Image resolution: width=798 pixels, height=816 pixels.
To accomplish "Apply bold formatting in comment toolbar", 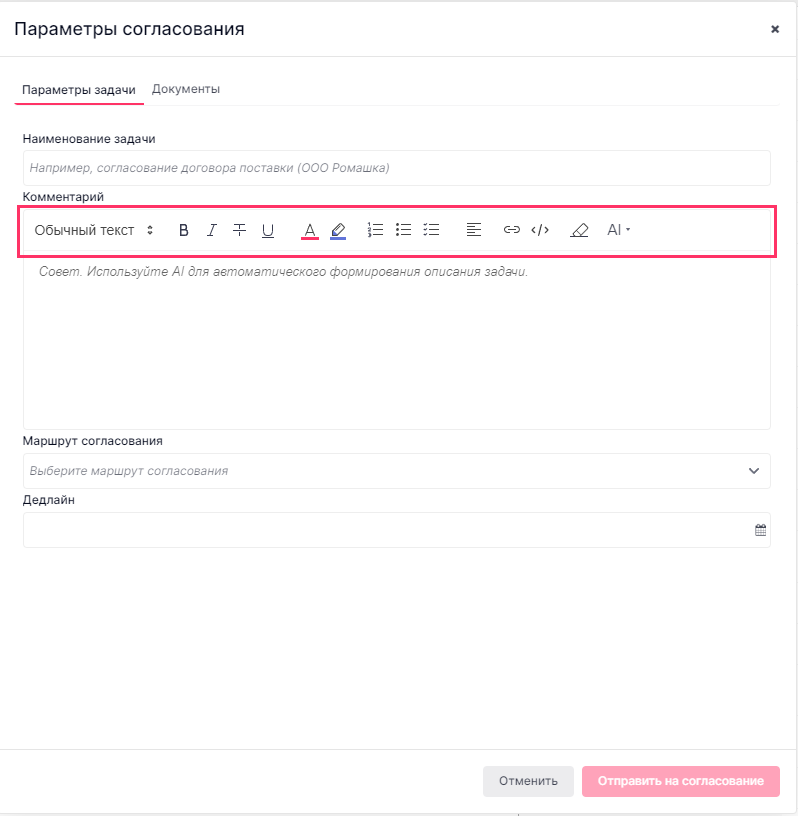I will coord(183,230).
